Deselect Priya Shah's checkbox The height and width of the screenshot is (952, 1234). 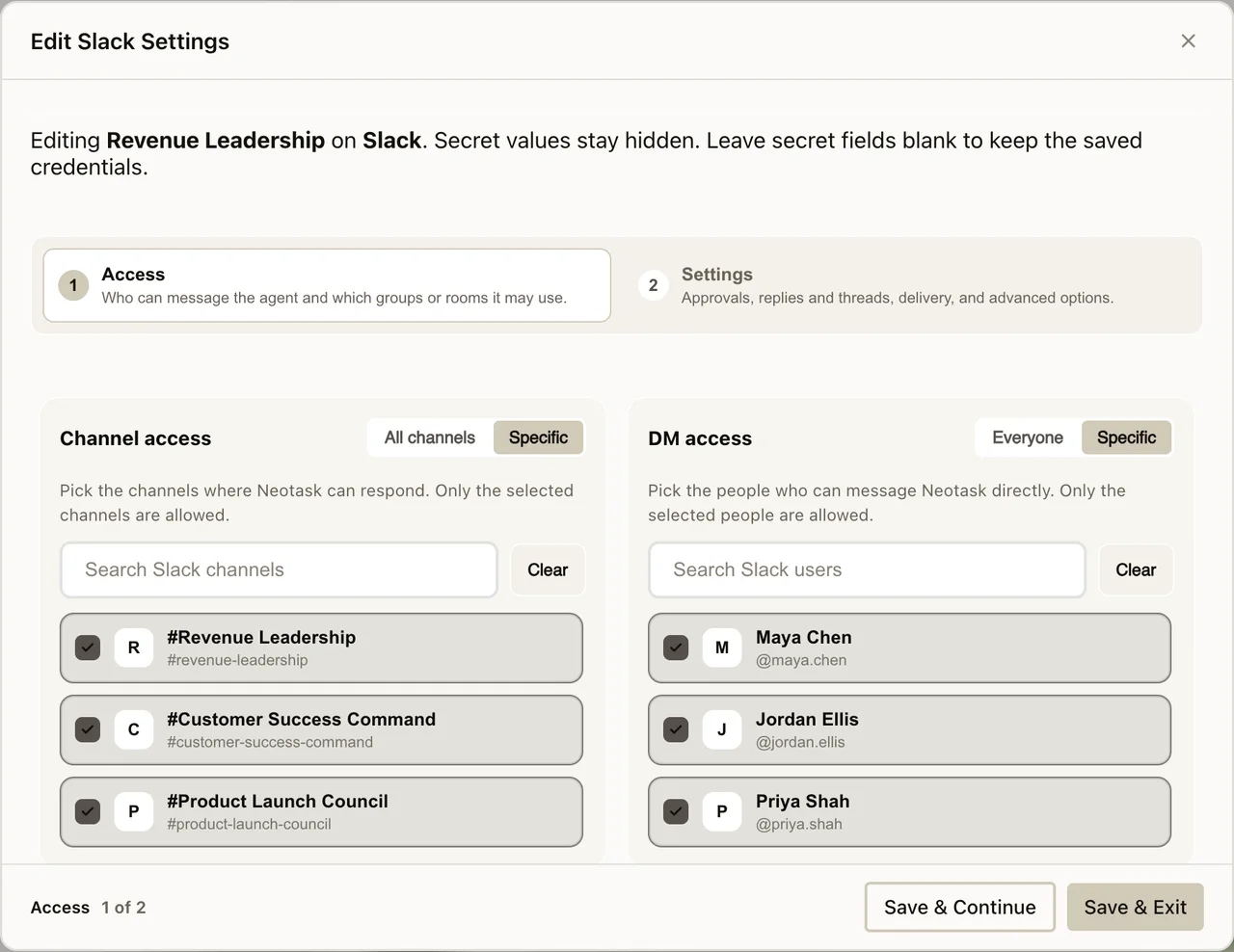click(x=676, y=811)
